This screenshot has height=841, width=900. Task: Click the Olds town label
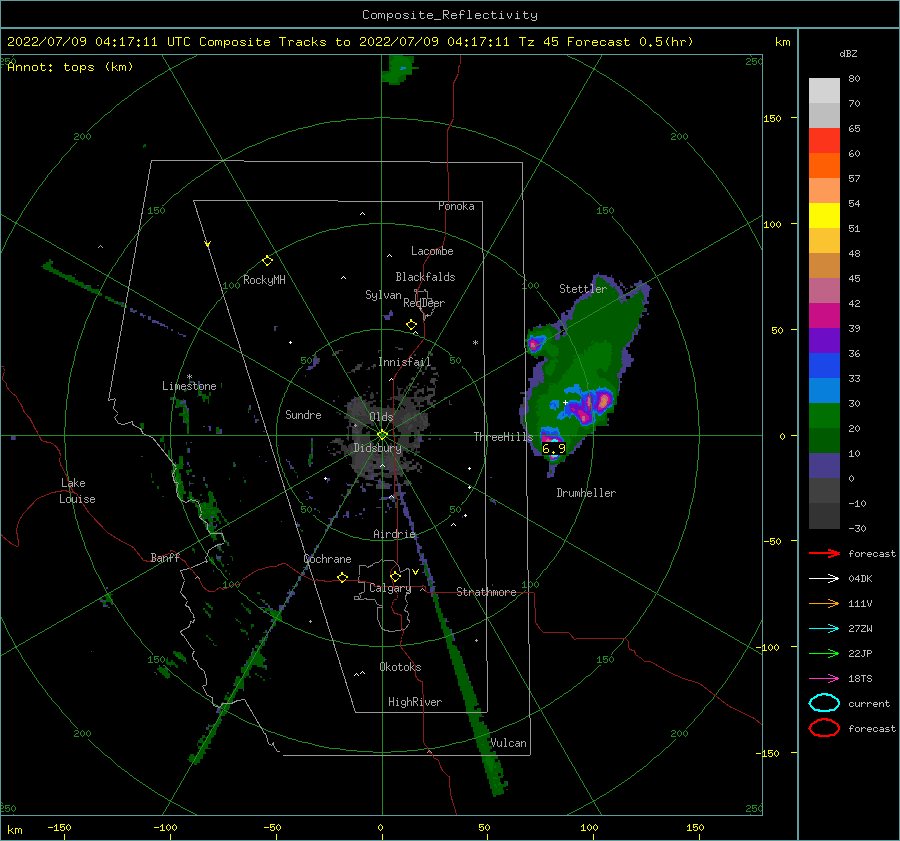tap(381, 417)
